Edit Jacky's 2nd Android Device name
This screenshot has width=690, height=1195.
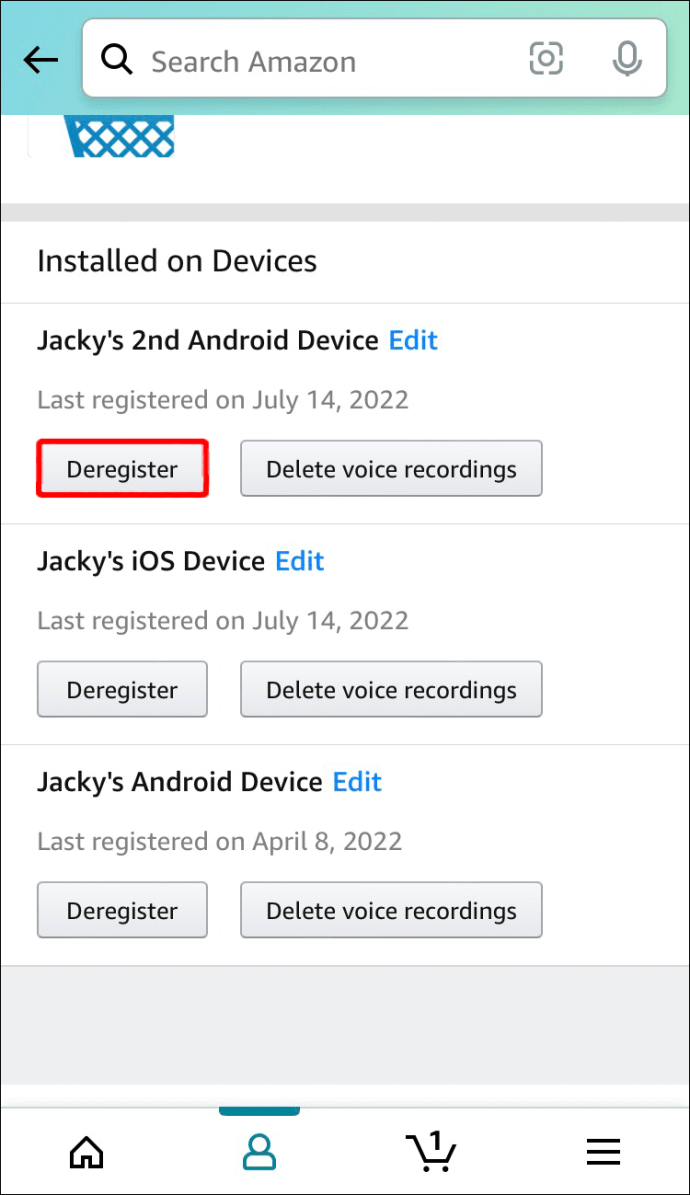(x=413, y=341)
